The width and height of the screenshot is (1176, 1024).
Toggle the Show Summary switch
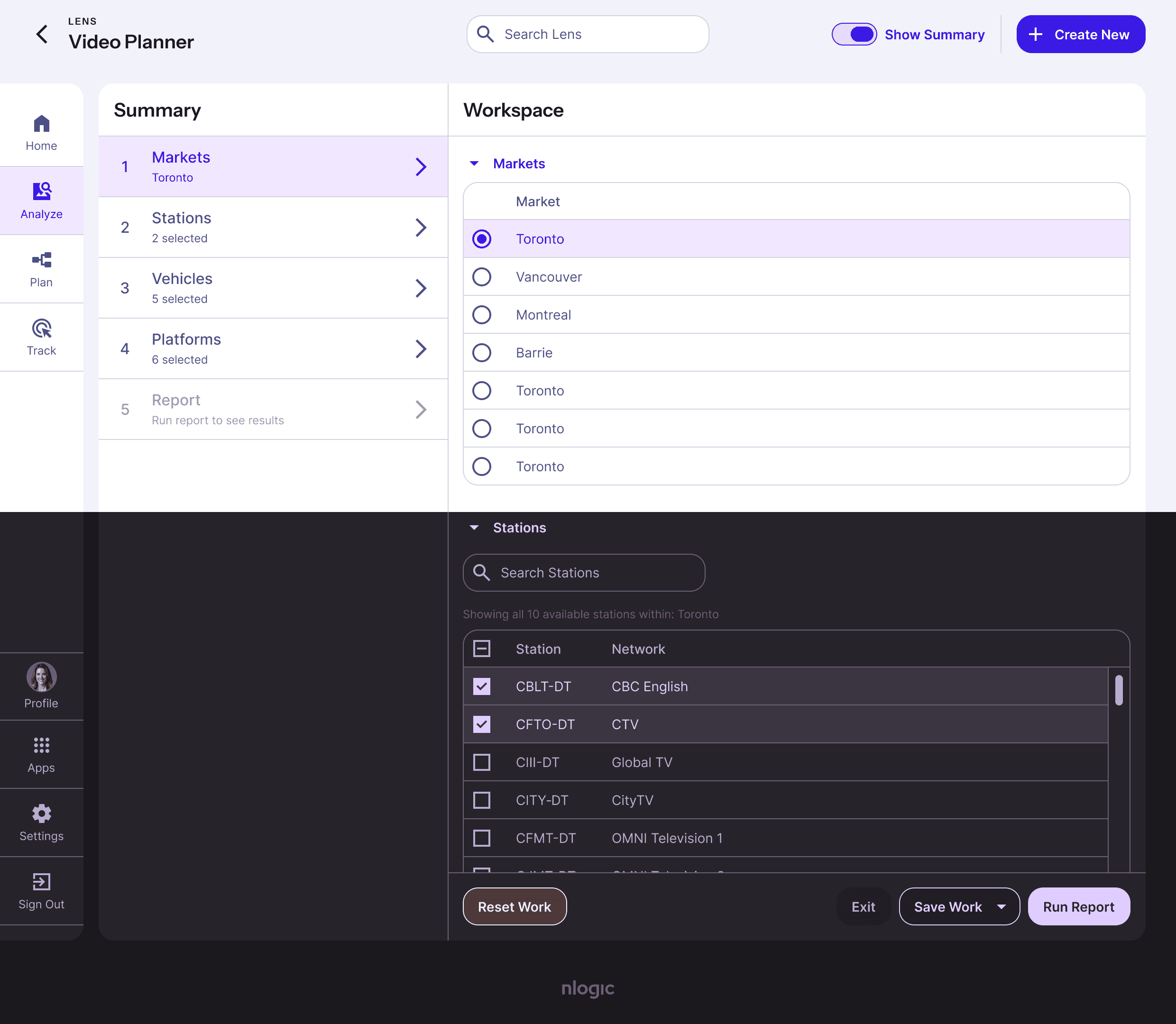(x=854, y=34)
